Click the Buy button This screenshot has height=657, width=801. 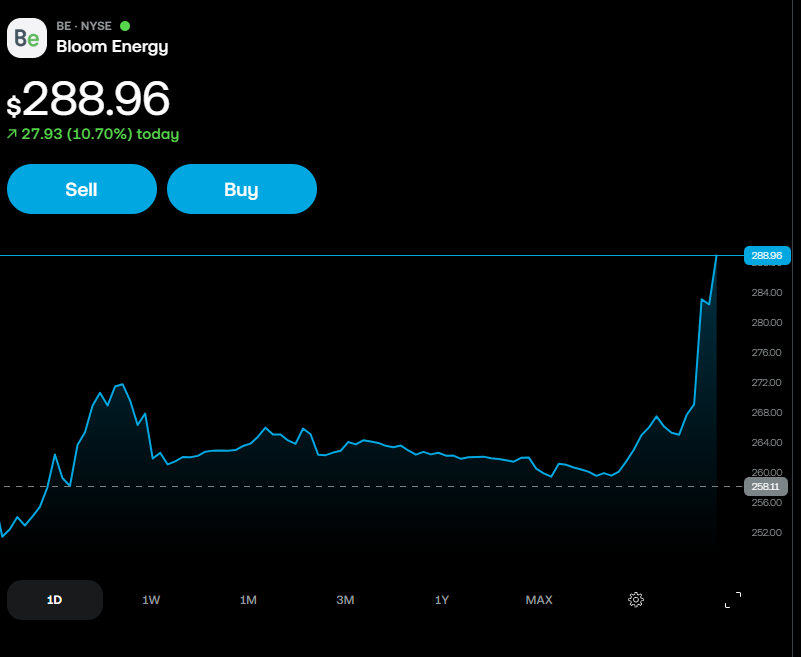tap(242, 189)
